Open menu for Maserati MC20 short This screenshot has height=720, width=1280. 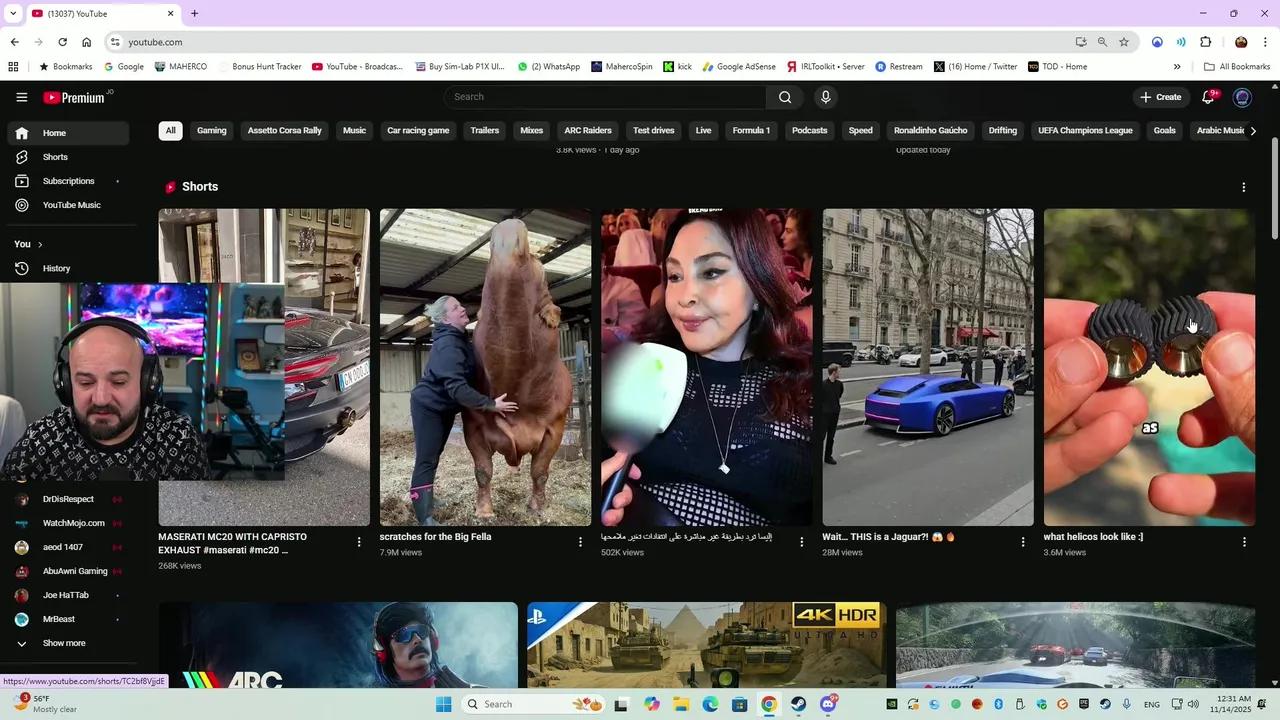[x=359, y=542]
